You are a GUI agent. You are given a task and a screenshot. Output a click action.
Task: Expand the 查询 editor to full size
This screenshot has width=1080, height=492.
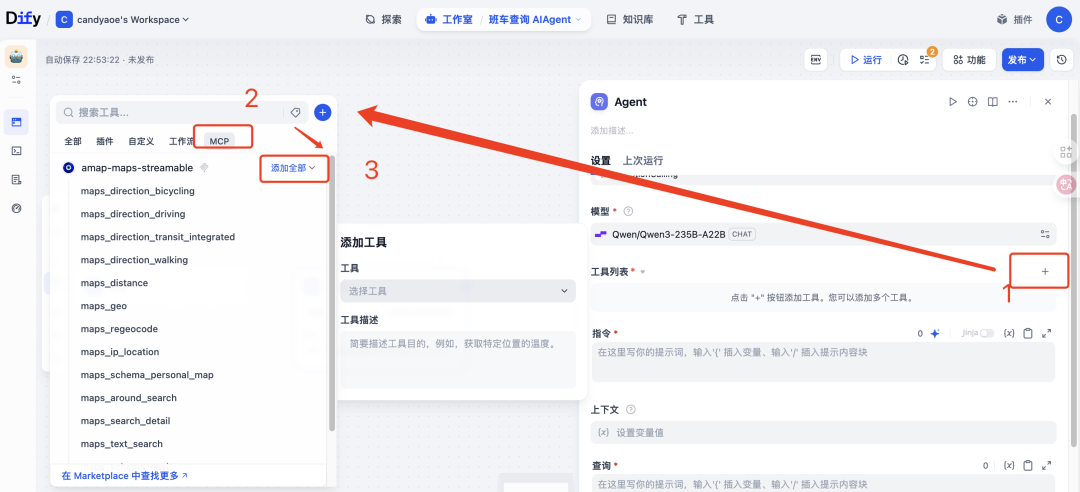pyautogui.click(x=1046, y=465)
